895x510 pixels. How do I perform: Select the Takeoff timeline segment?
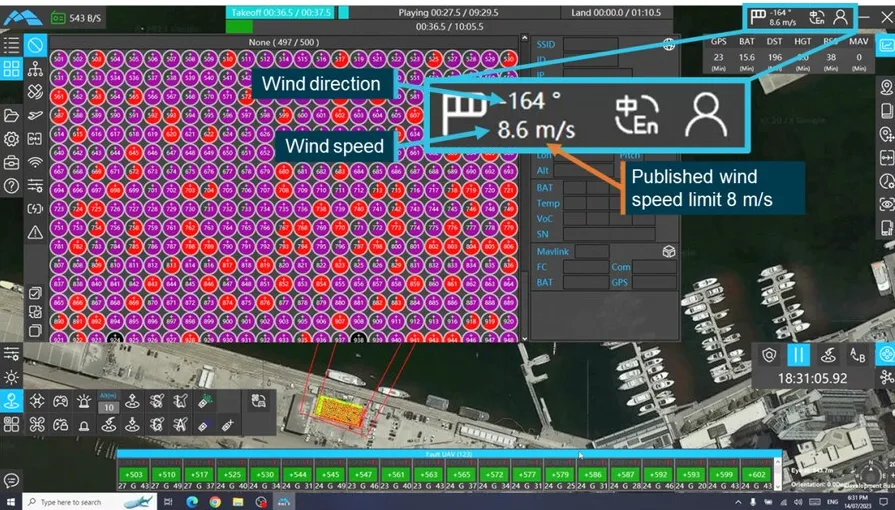[x=280, y=12]
